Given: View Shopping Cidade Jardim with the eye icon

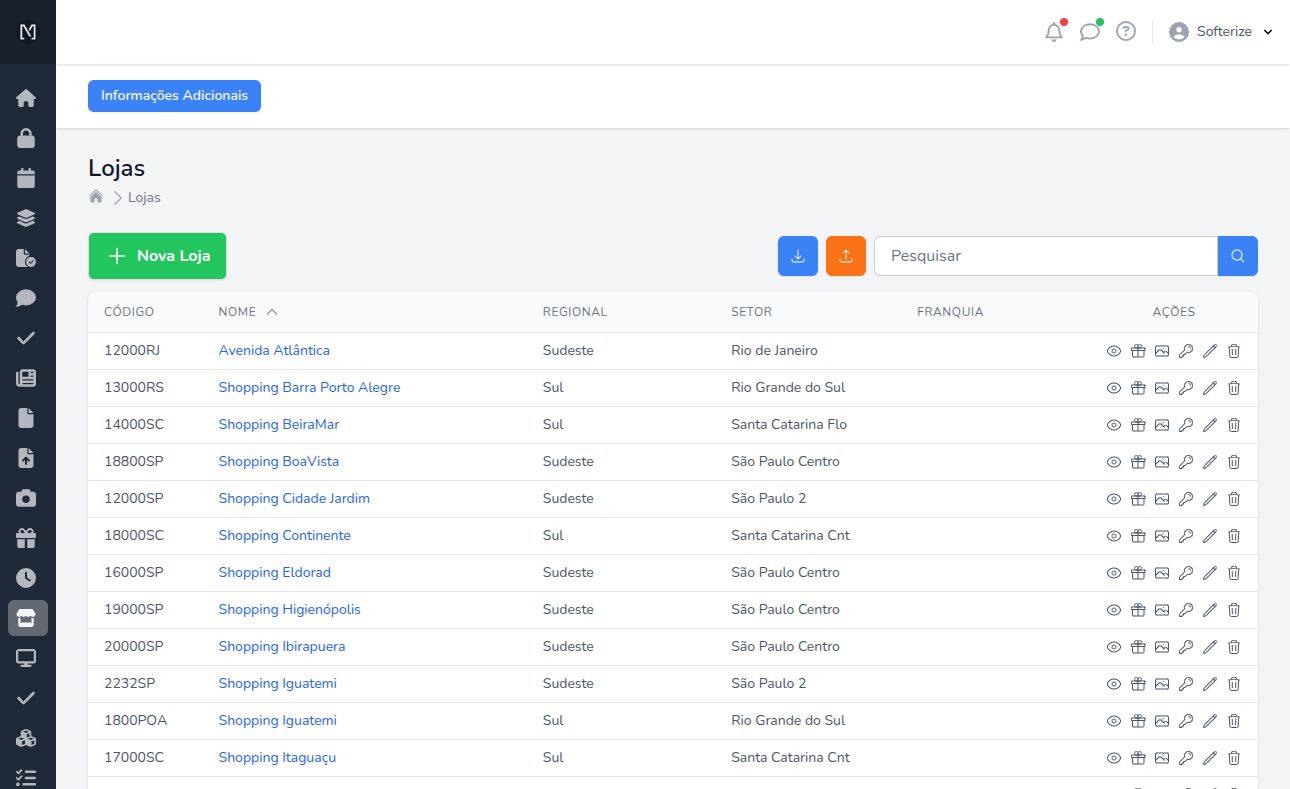Looking at the screenshot, I should coord(1113,498).
